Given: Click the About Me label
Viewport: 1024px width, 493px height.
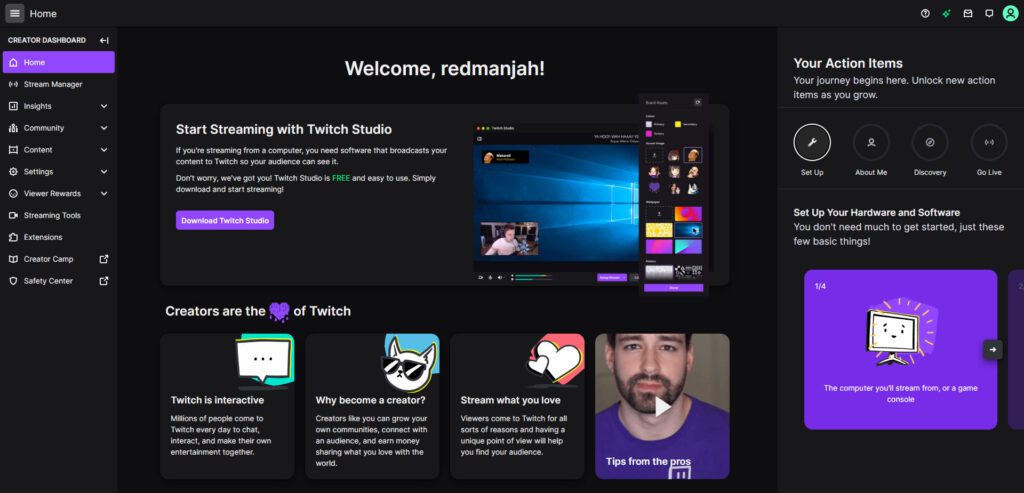Looking at the screenshot, I should click(871, 172).
